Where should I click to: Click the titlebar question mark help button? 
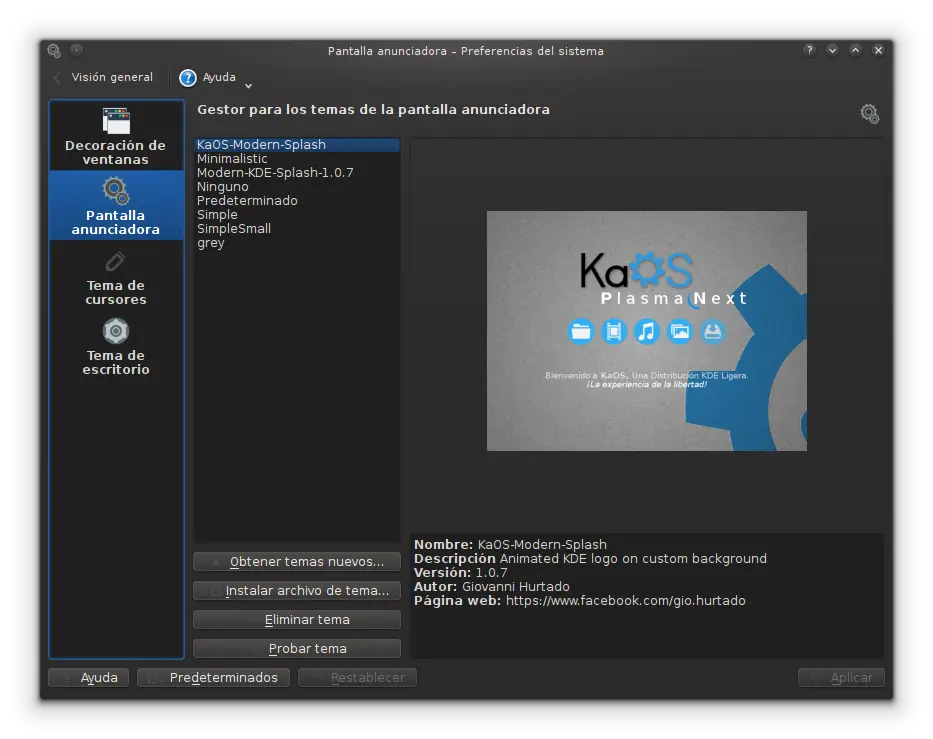click(x=809, y=51)
